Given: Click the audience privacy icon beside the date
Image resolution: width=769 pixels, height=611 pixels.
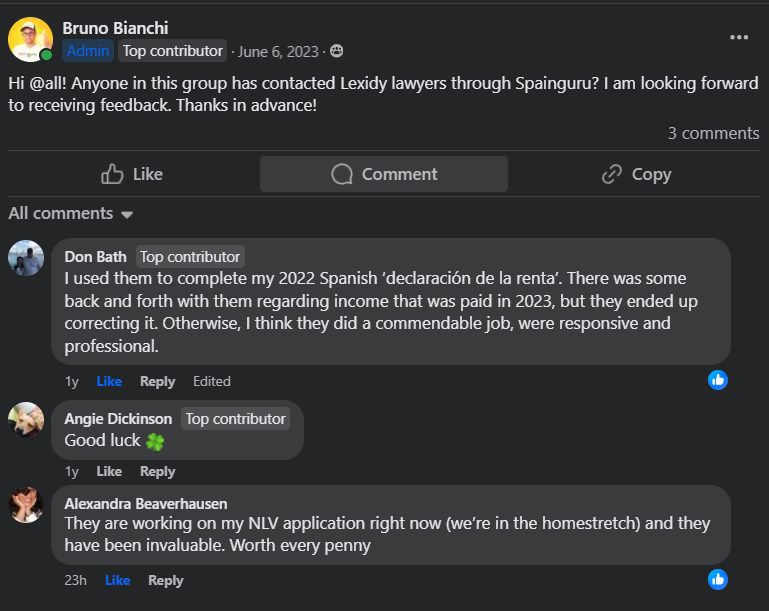Looking at the screenshot, I should click(336, 51).
